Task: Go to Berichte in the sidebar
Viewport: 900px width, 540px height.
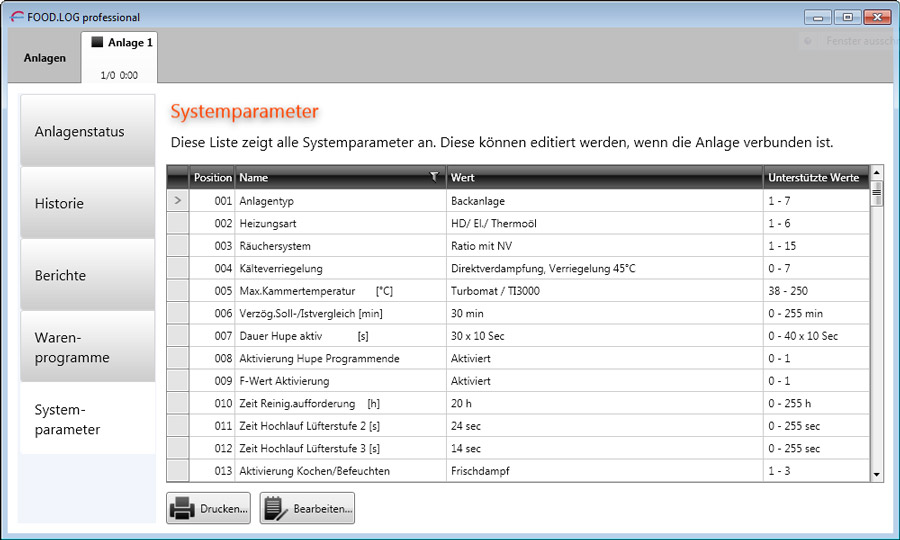Action: (x=87, y=275)
